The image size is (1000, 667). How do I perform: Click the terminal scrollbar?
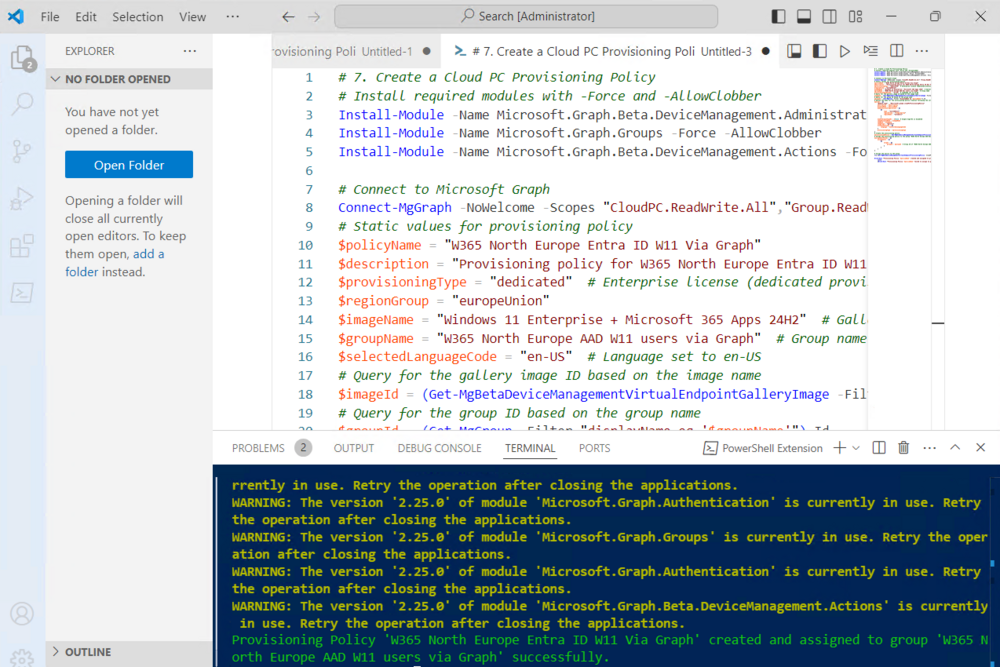pos(992,564)
